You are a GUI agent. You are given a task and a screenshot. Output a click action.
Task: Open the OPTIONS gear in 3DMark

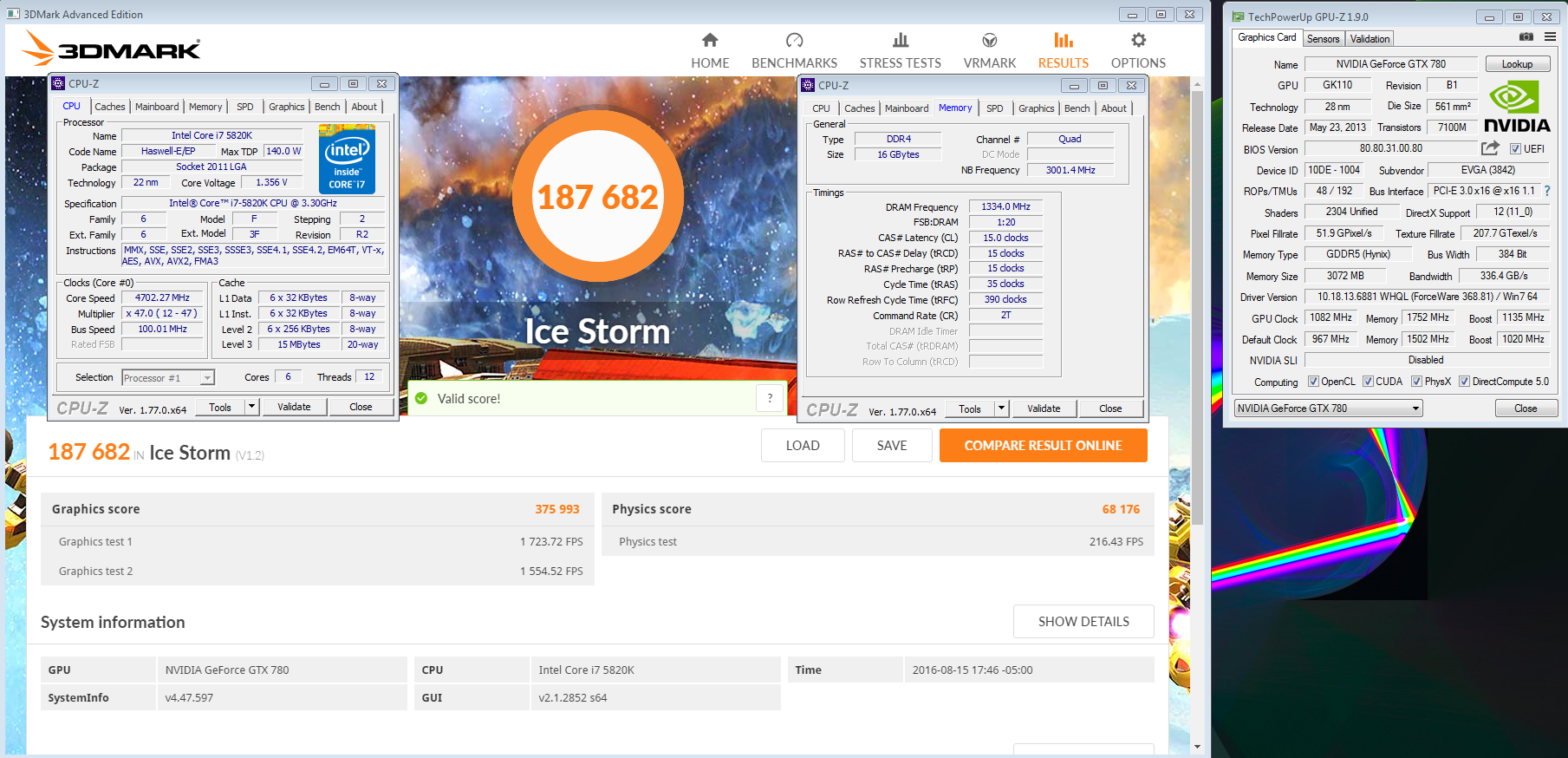coord(1138,50)
